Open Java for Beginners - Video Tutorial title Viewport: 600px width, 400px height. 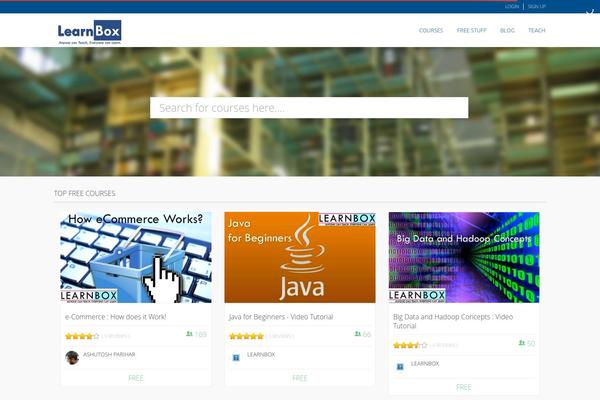point(281,317)
